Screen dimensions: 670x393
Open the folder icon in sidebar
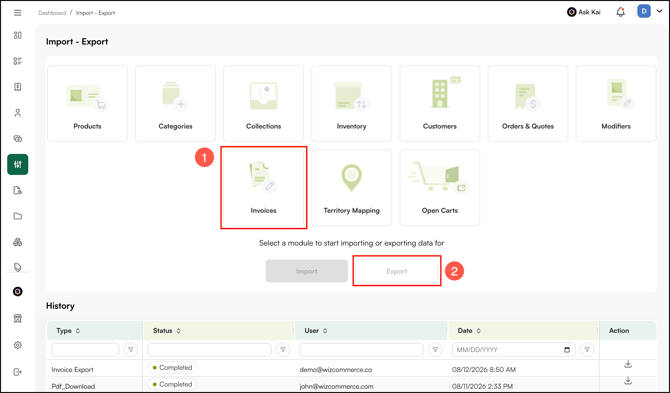pos(18,216)
